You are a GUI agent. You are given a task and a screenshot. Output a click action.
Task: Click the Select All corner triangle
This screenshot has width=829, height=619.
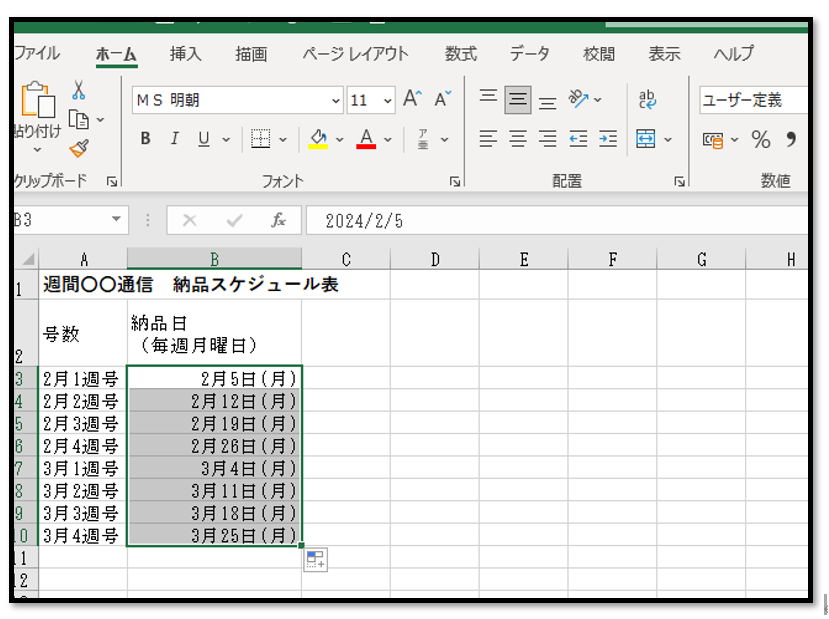point(28,260)
